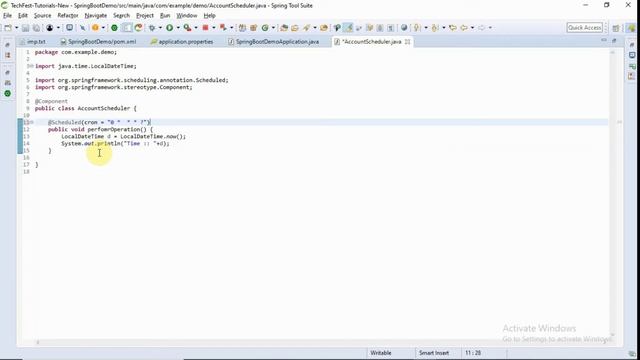Open the Back navigation history dropdown

point(472,28)
